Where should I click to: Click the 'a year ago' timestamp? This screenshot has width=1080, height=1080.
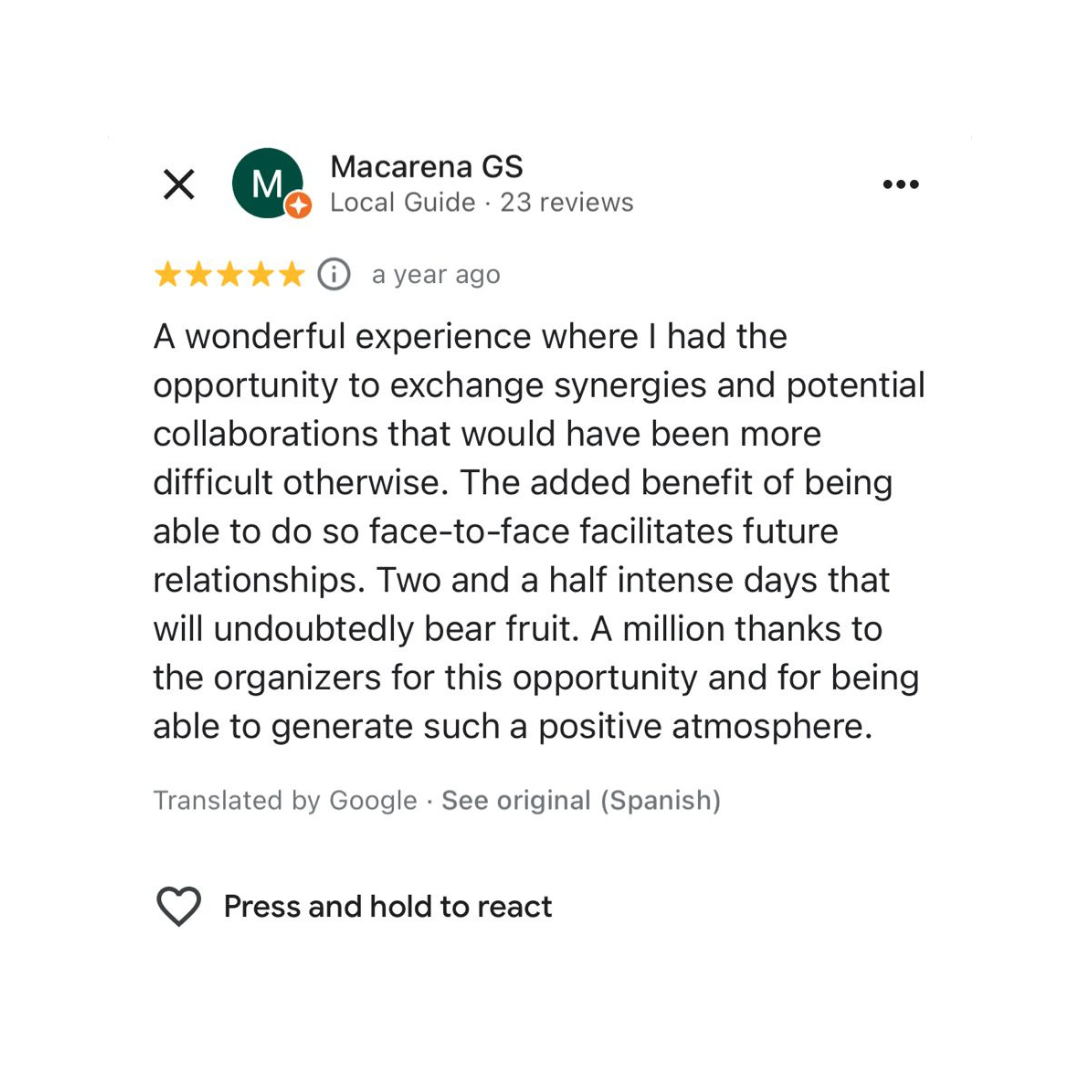pos(435,275)
